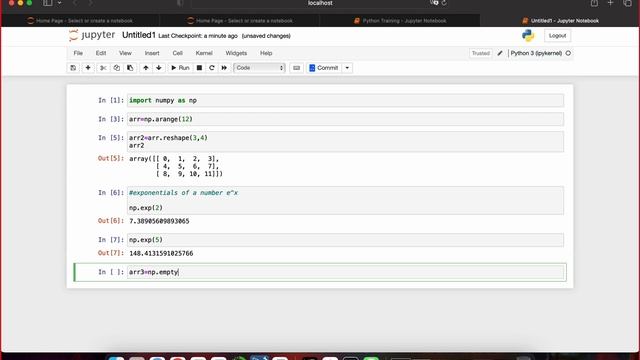Click the array output of Out[5]
The height and width of the screenshot is (360, 640).
coord(176,166)
